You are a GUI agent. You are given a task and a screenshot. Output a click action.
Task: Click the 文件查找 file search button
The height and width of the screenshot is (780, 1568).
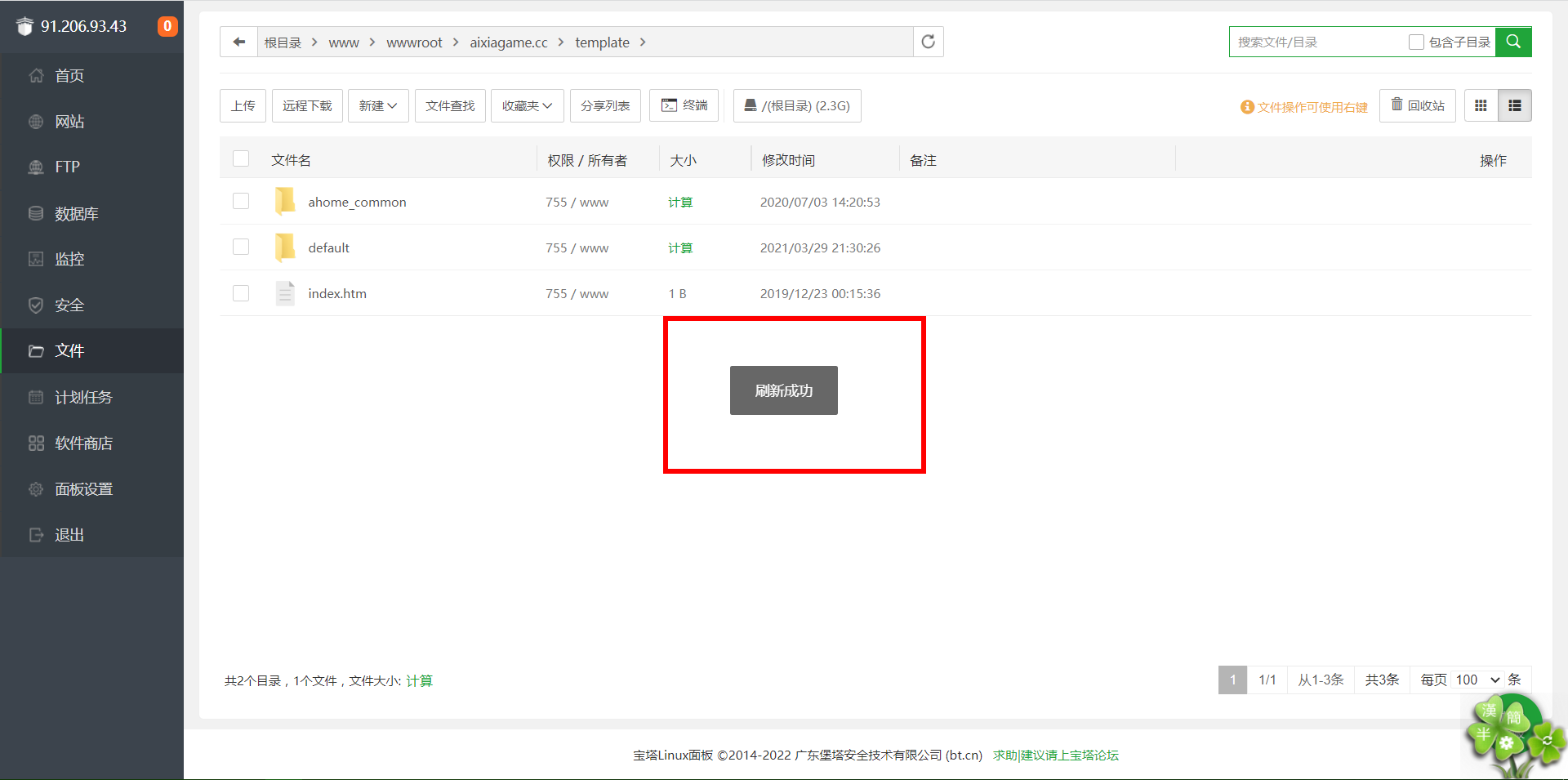pos(450,105)
